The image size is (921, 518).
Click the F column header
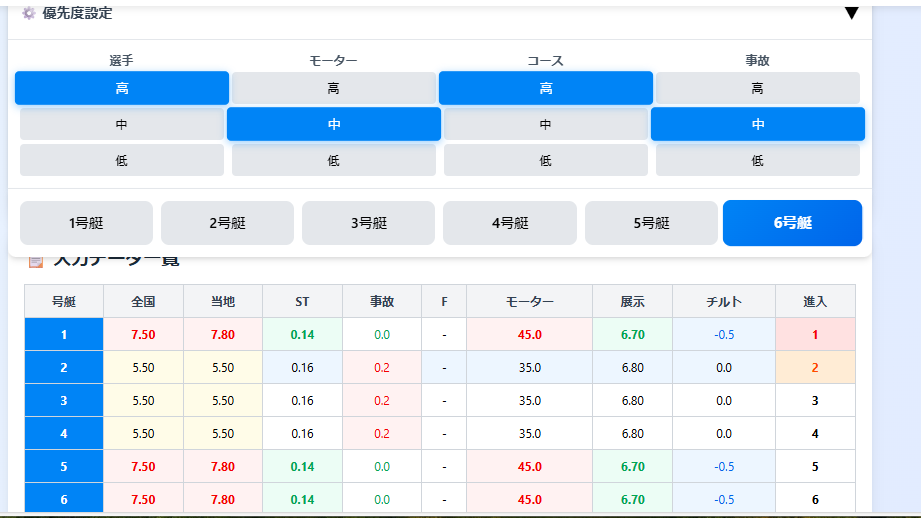pyautogui.click(x=444, y=301)
